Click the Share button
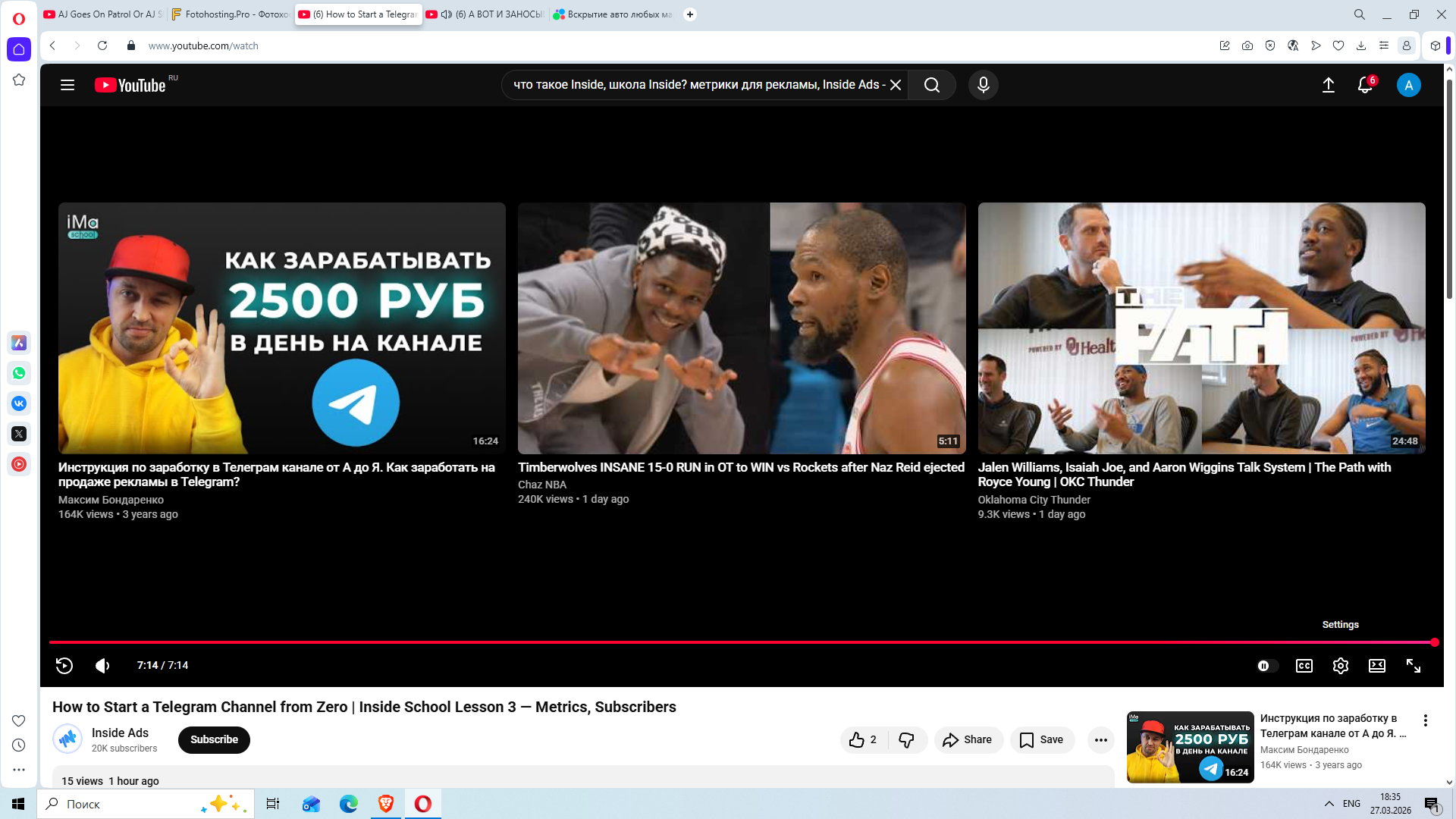1456x819 pixels. [968, 740]
